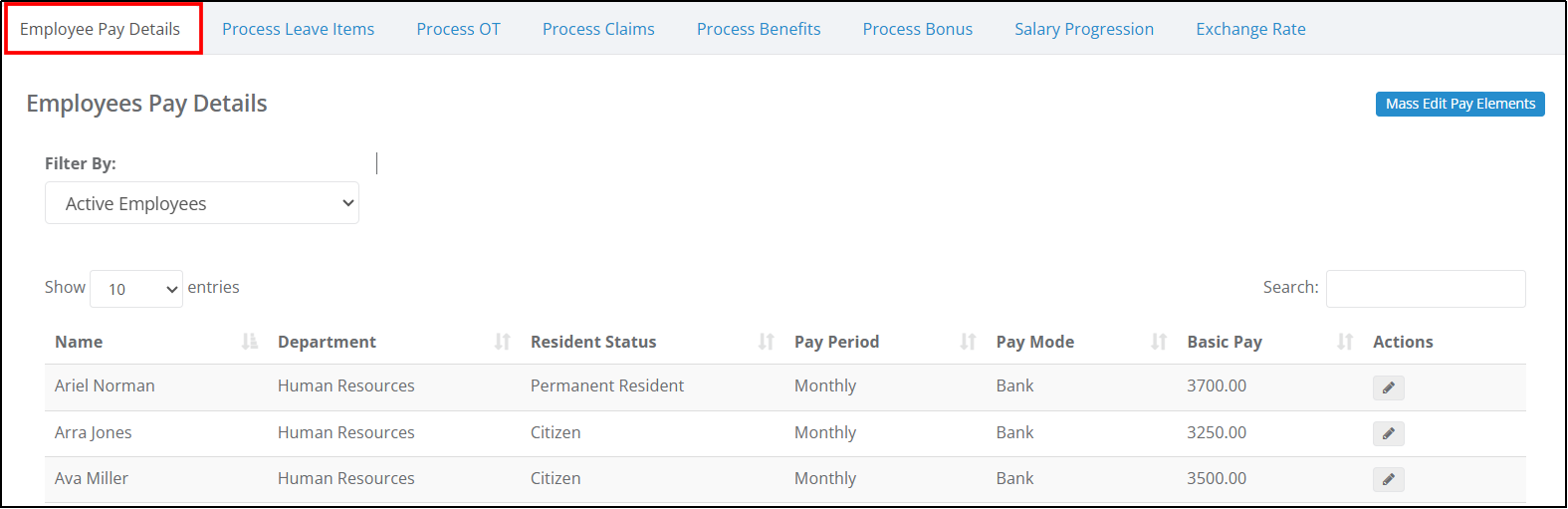Edit pay details for Ariel Norman
The image size is (1568, 509).
(1388, 387)
